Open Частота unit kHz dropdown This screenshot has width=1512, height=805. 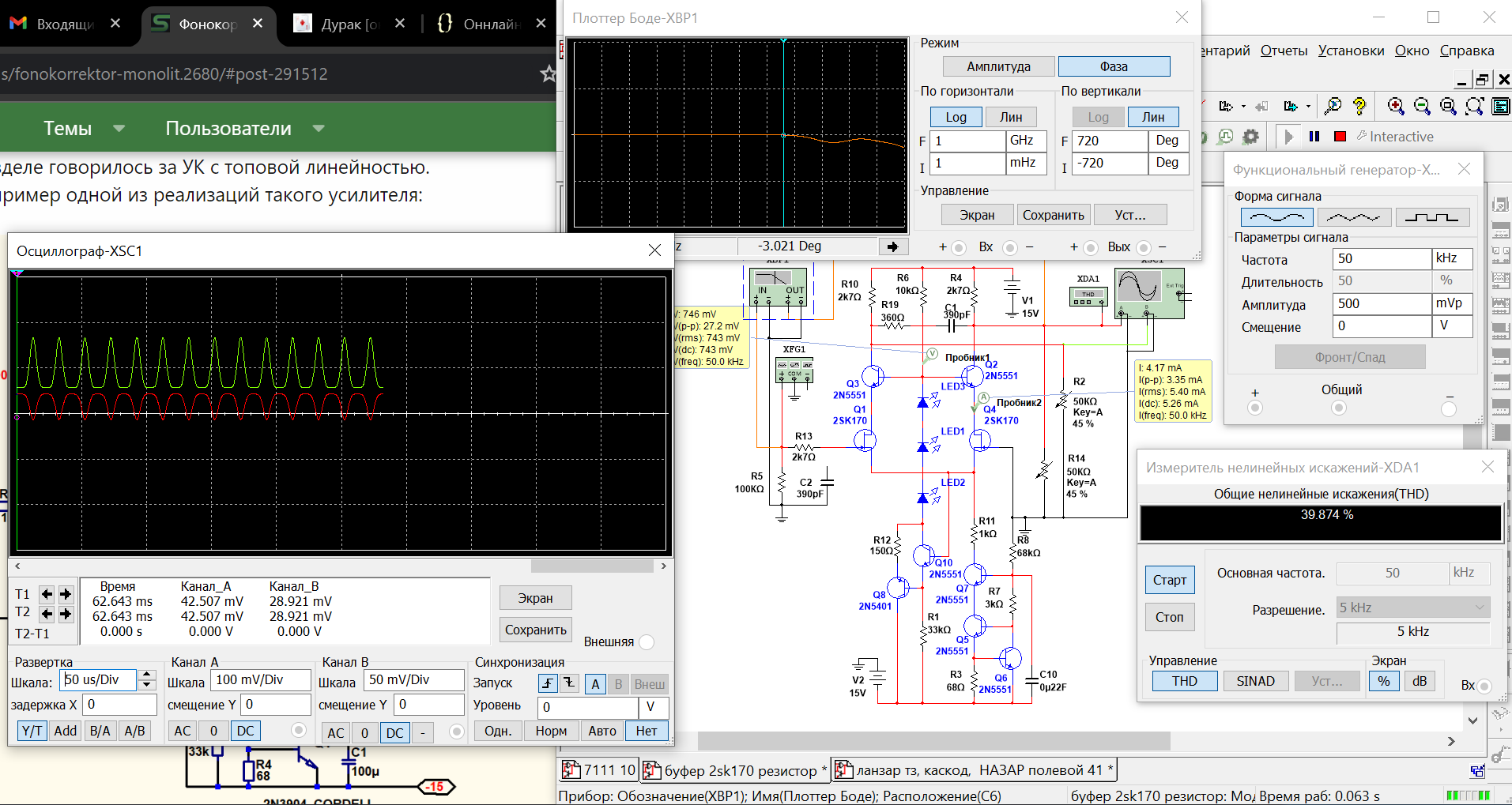tap(1453, 258)
